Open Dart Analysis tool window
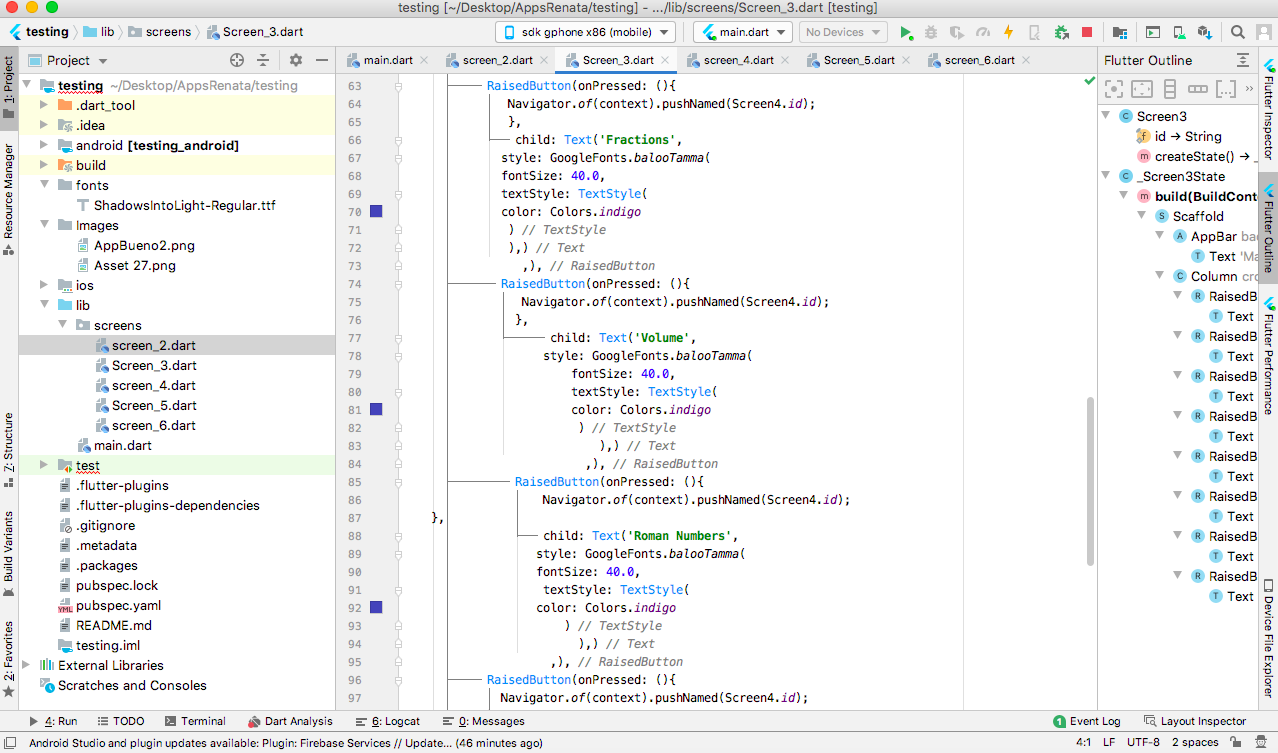The image size is (1278, 753). click(x=290, y=721)
